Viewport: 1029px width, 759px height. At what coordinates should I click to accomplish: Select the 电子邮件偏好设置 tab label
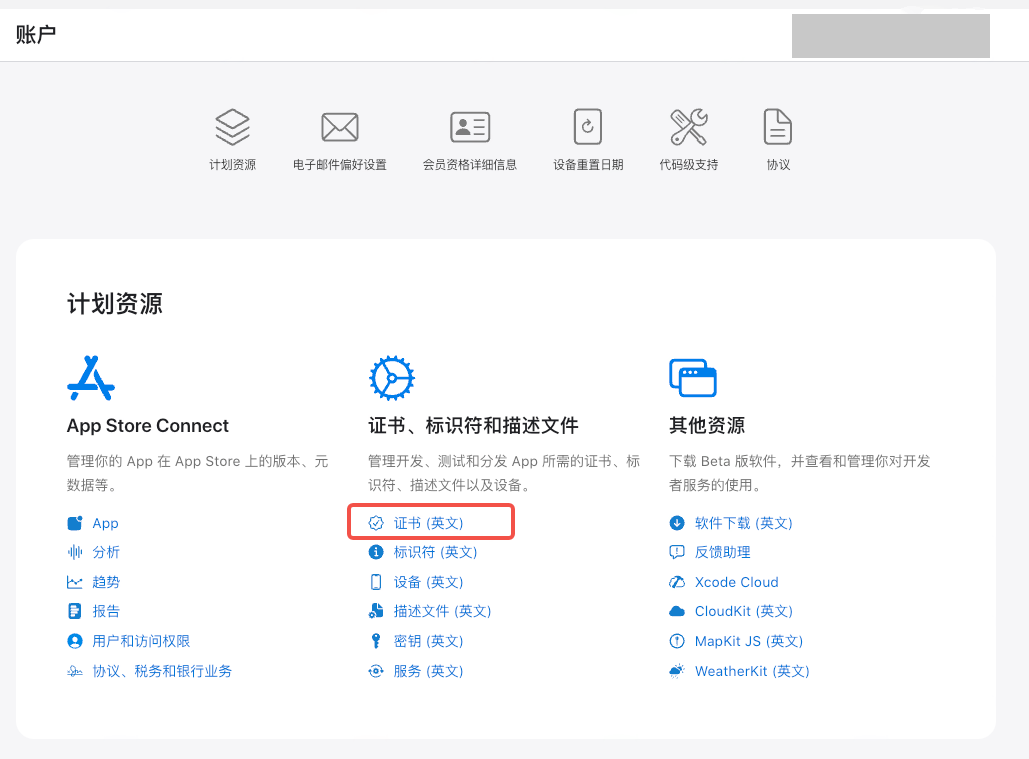(x=339, y=165)
